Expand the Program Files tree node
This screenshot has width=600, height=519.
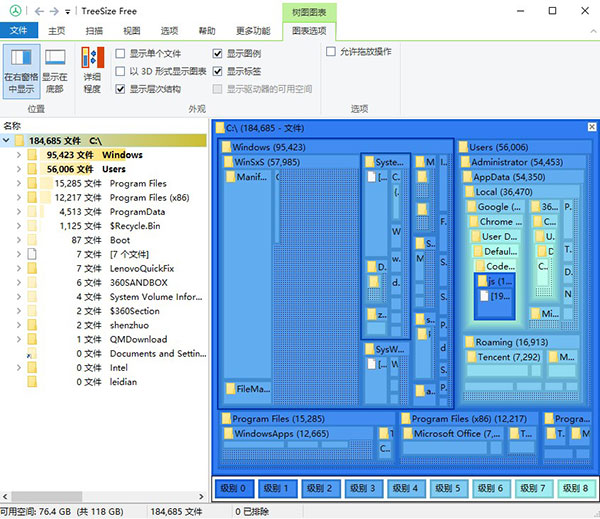(x=18, y=183)
